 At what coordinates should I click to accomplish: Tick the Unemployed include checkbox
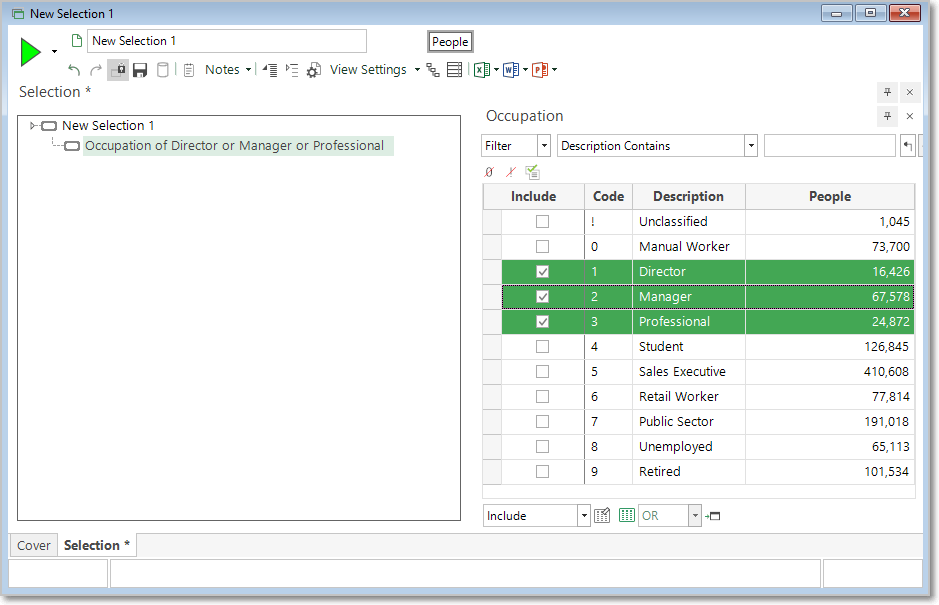coord(543,447)
